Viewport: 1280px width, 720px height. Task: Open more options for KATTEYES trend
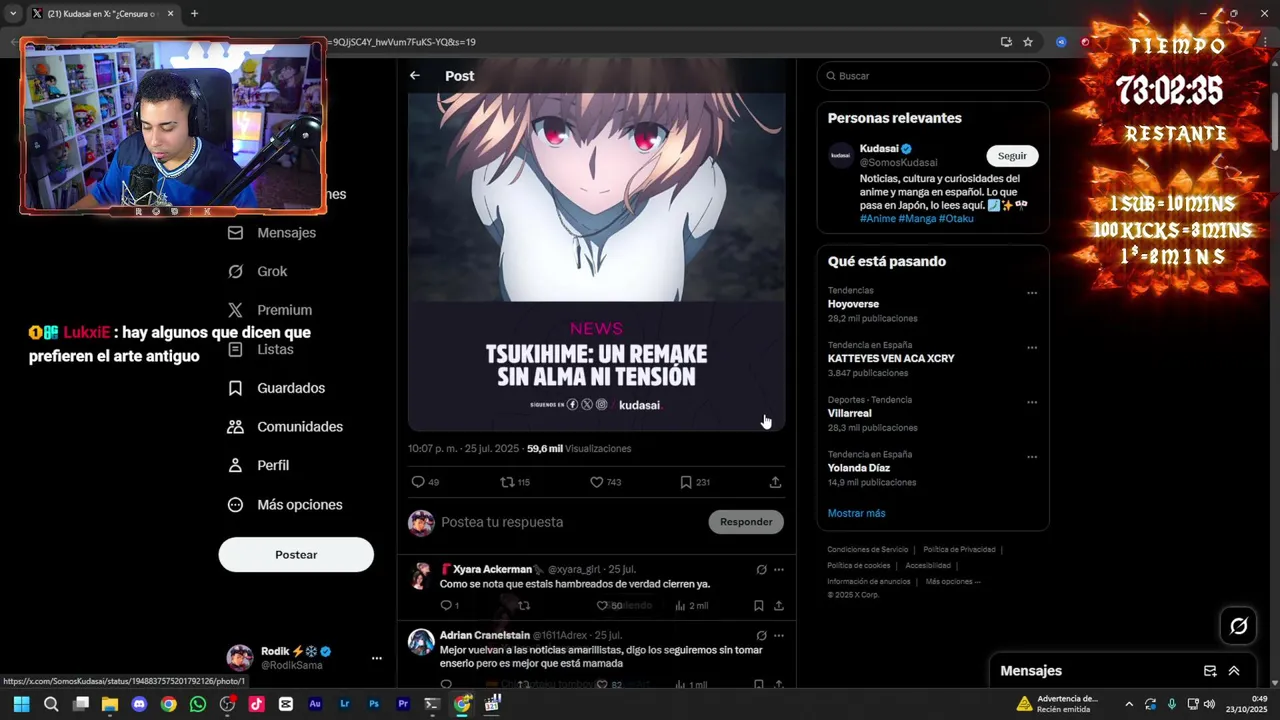pos(1032,348)
